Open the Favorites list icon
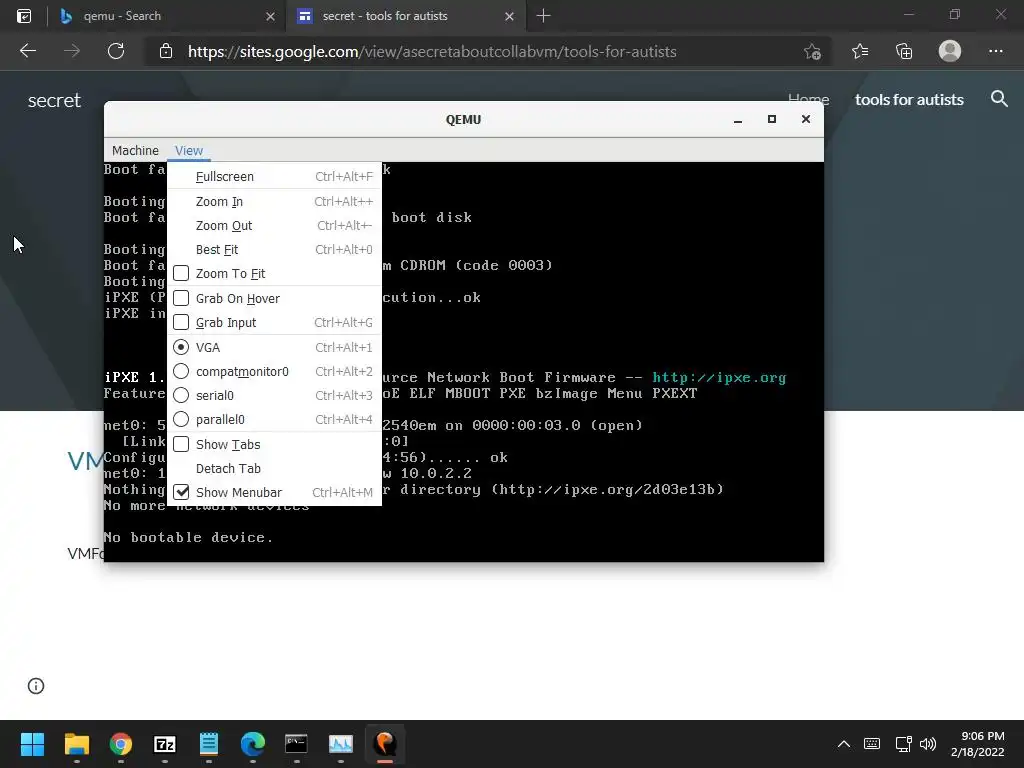 pyautogui.click(x=860, y=51)
